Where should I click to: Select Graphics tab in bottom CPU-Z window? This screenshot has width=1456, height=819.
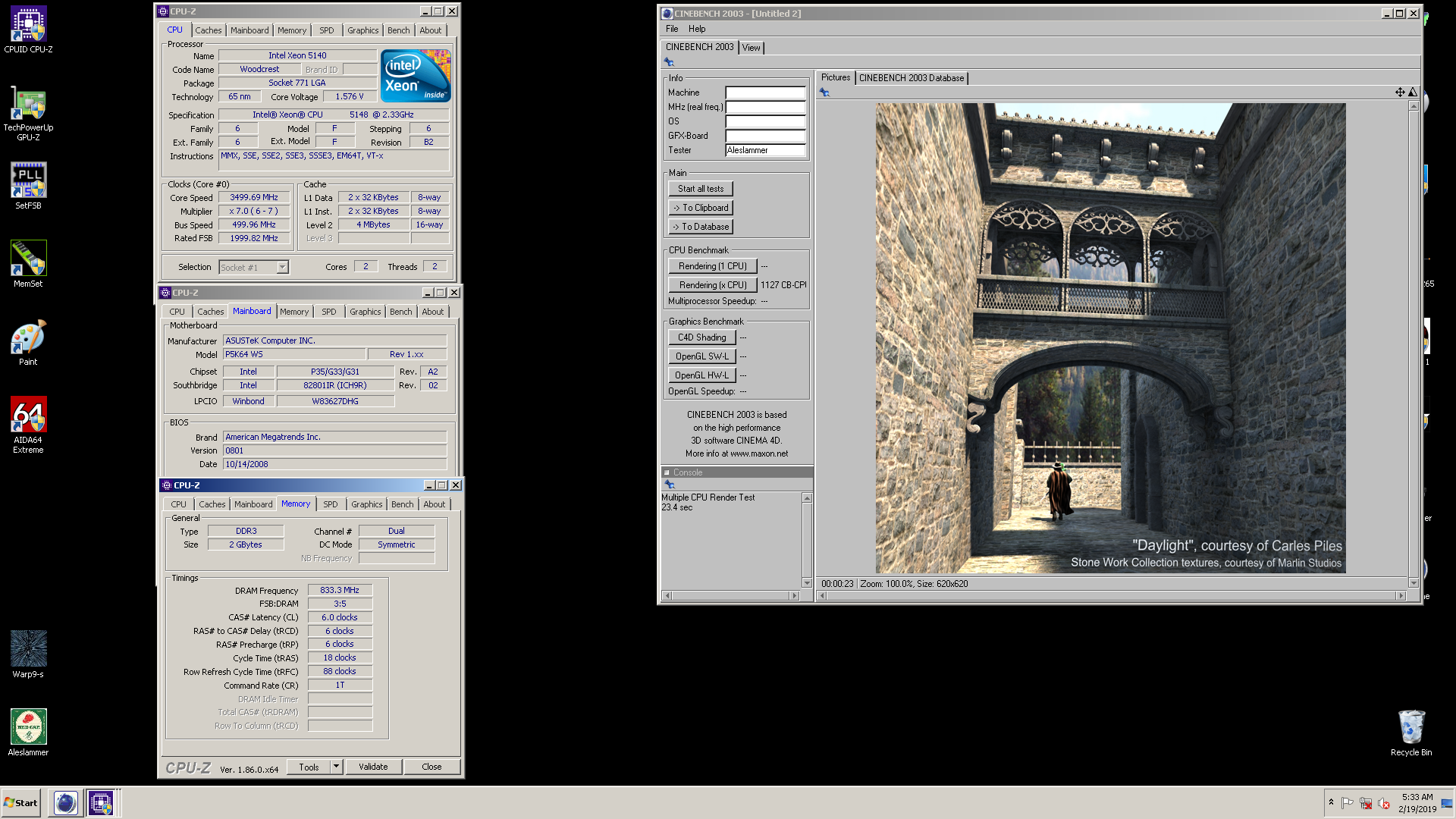click(x=367, y=504)
